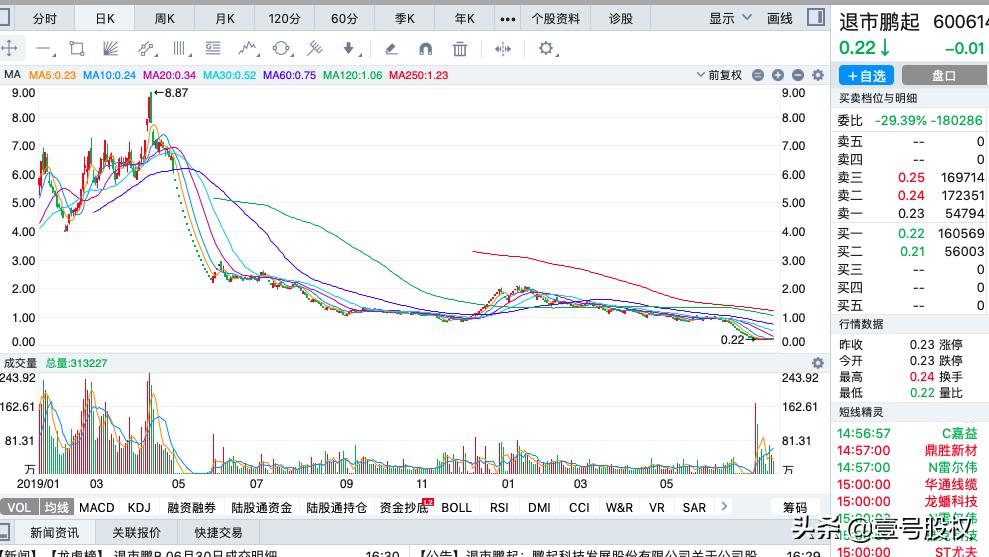Select the DMI indicator
Image resolution: width=989 pixels, height=557 pixels.
pos(539,507)
